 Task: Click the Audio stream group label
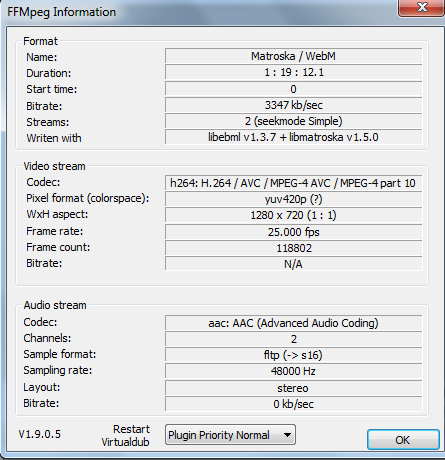55,305
